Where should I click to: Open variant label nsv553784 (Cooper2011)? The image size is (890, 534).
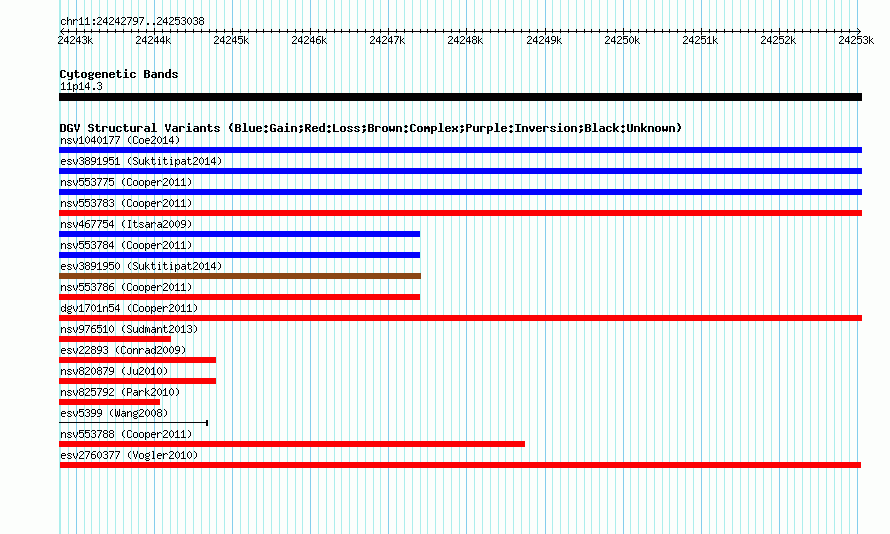click(x=126, y=245)
